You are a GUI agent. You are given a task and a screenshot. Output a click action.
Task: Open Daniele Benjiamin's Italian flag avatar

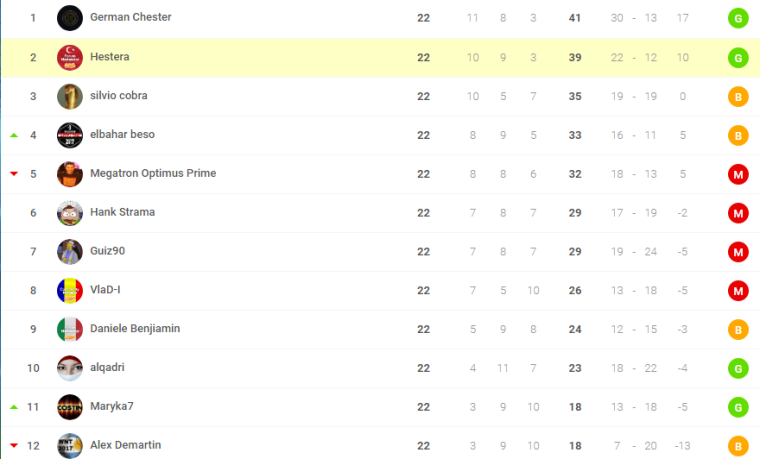tap(70, 329)
